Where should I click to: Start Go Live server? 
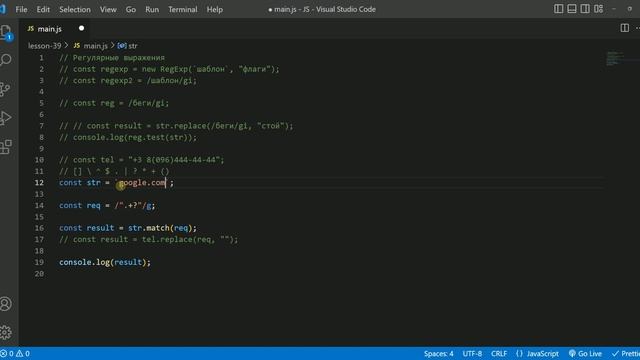pyautogui.click(x=585, y=353)
